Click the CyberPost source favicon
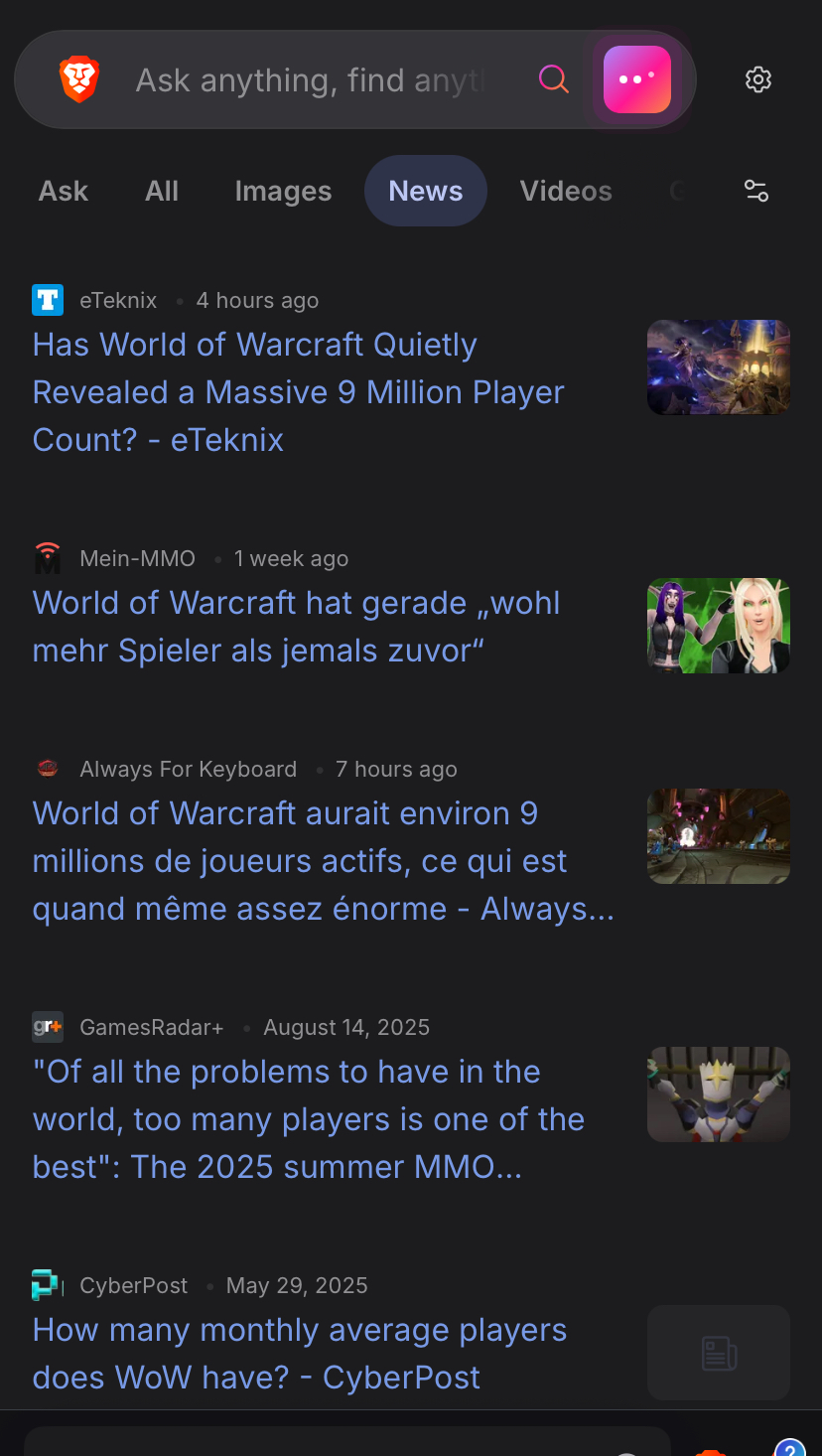The width and height of the screenshot is (822, 1456). point(48,1285)
